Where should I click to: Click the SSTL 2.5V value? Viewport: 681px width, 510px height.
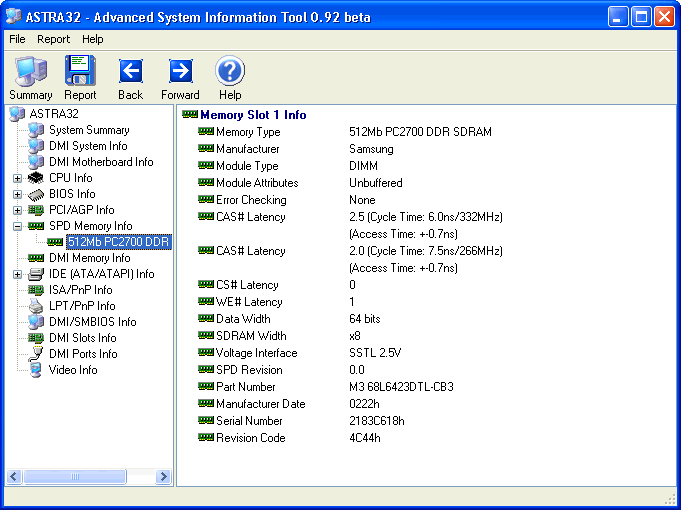tap(375, 353)
